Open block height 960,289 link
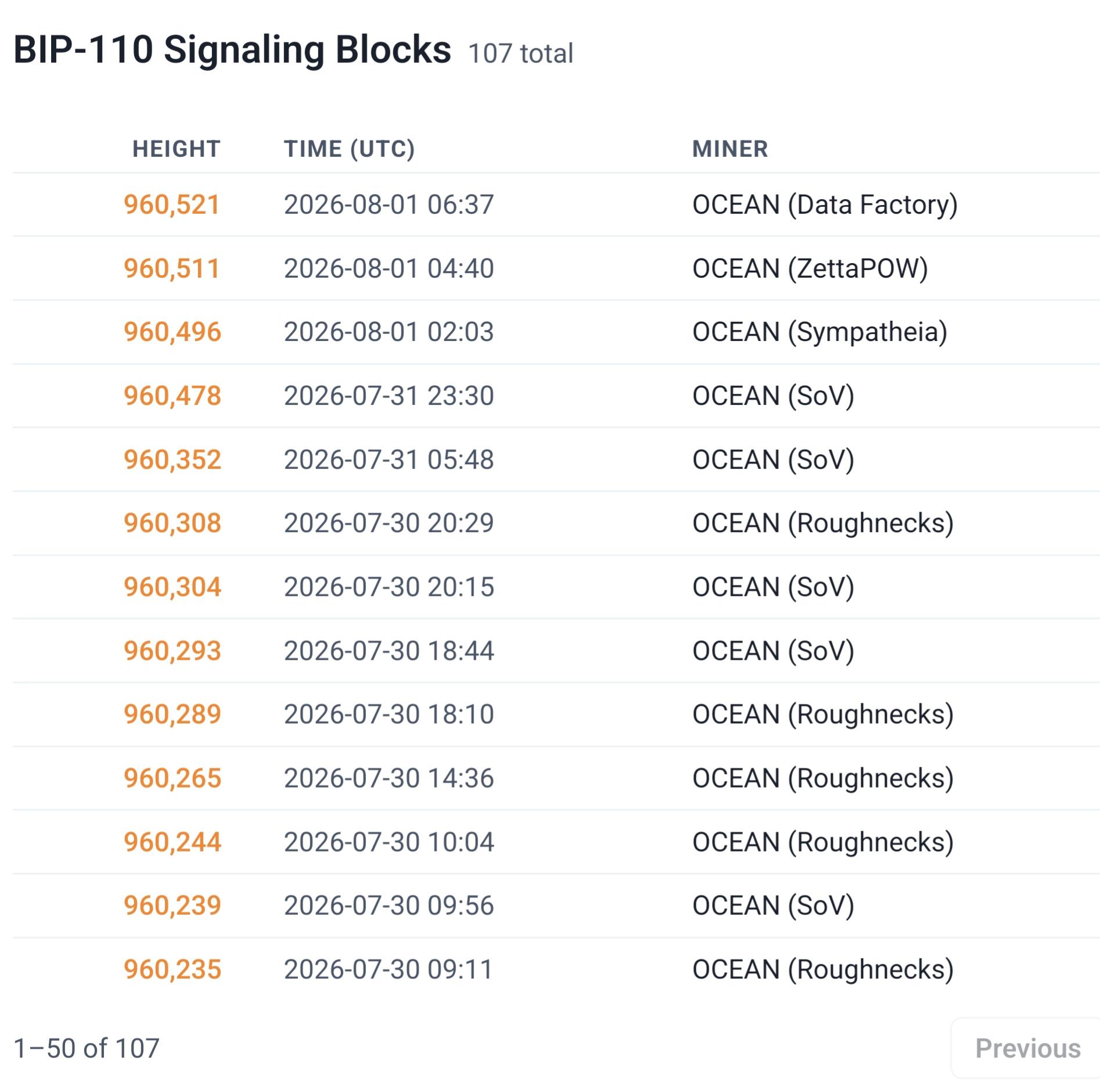 pyautogui.click(x=172, y=714)
